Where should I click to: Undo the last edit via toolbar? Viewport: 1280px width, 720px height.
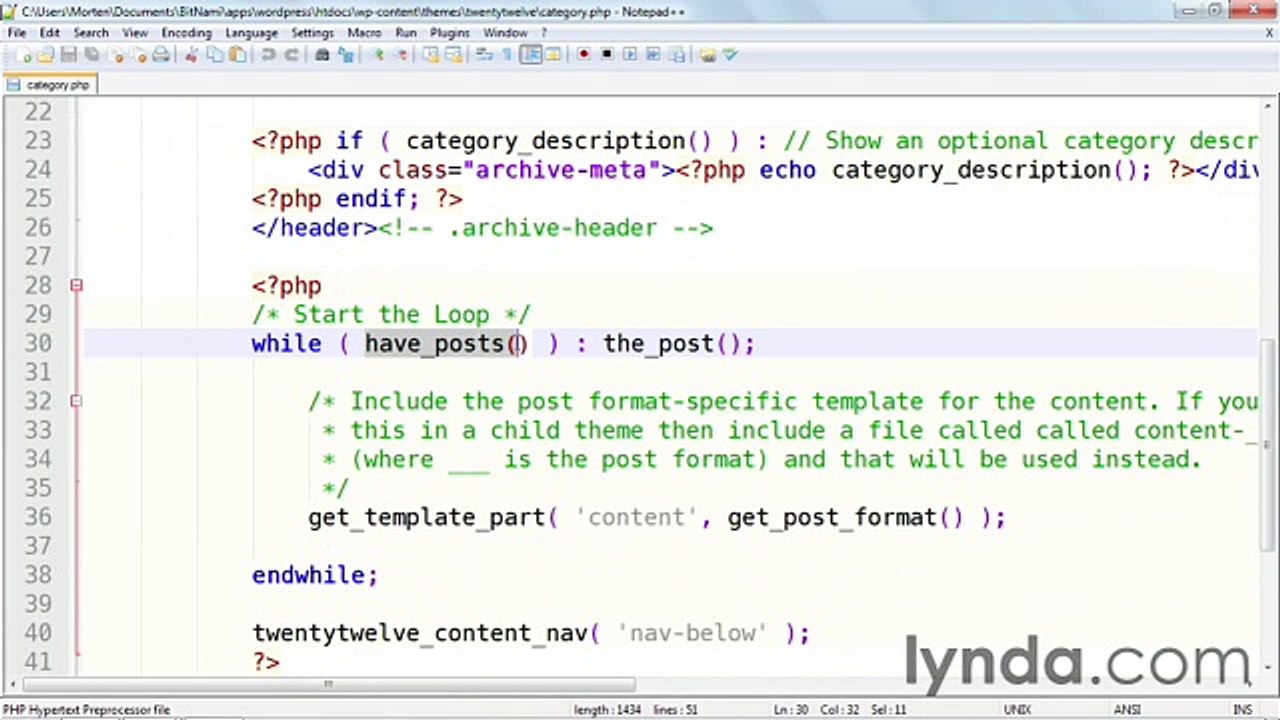268,55
